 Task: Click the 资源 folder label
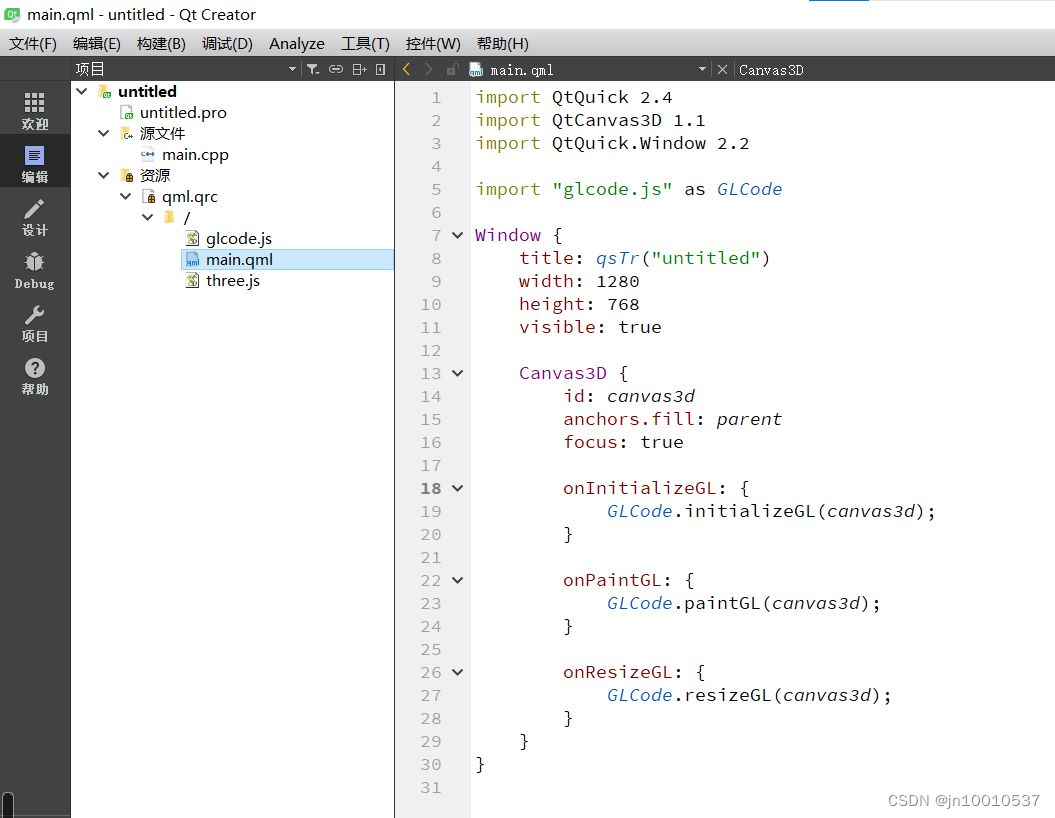click(155, 176)
